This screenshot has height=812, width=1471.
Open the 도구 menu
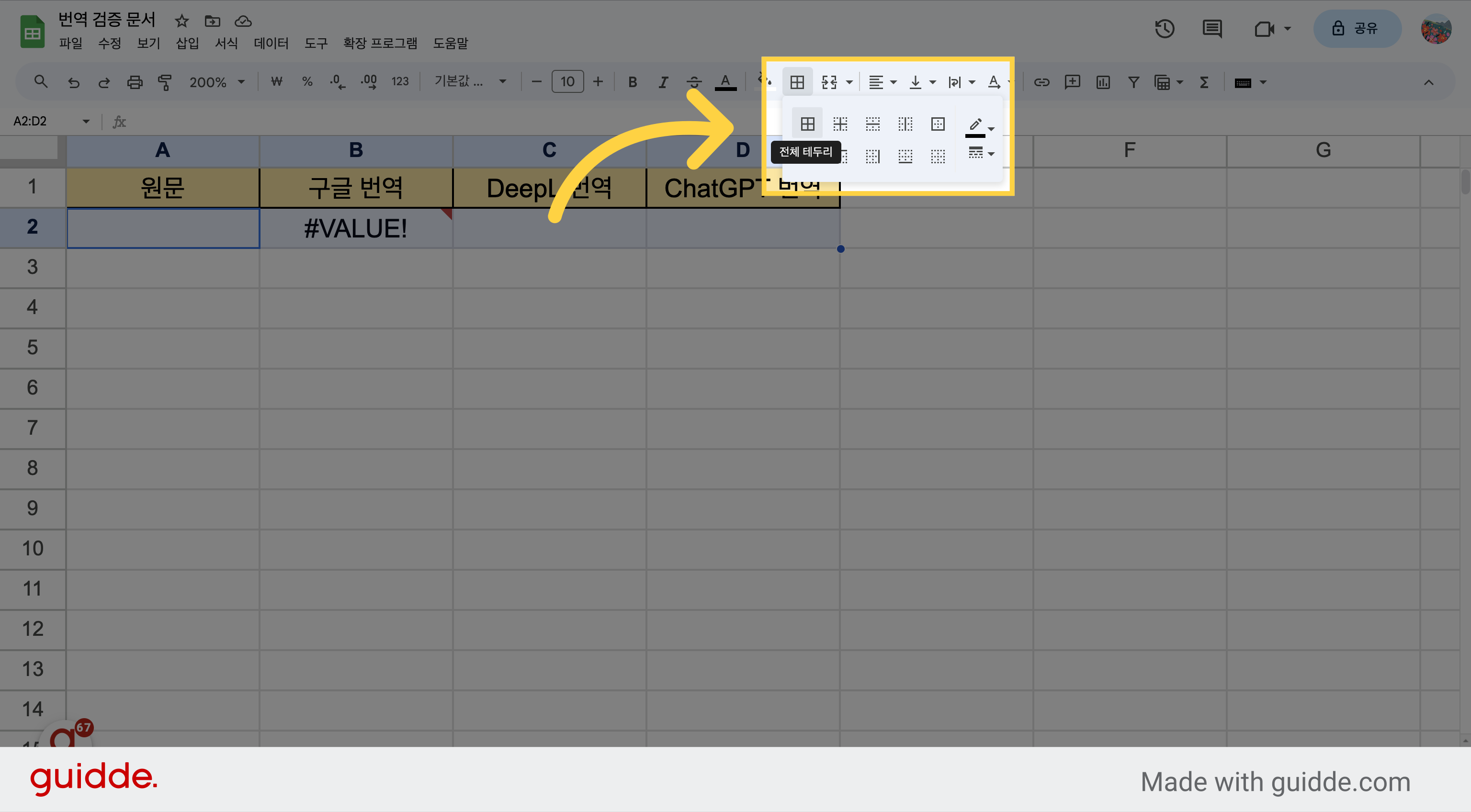(x=316, y=44)
